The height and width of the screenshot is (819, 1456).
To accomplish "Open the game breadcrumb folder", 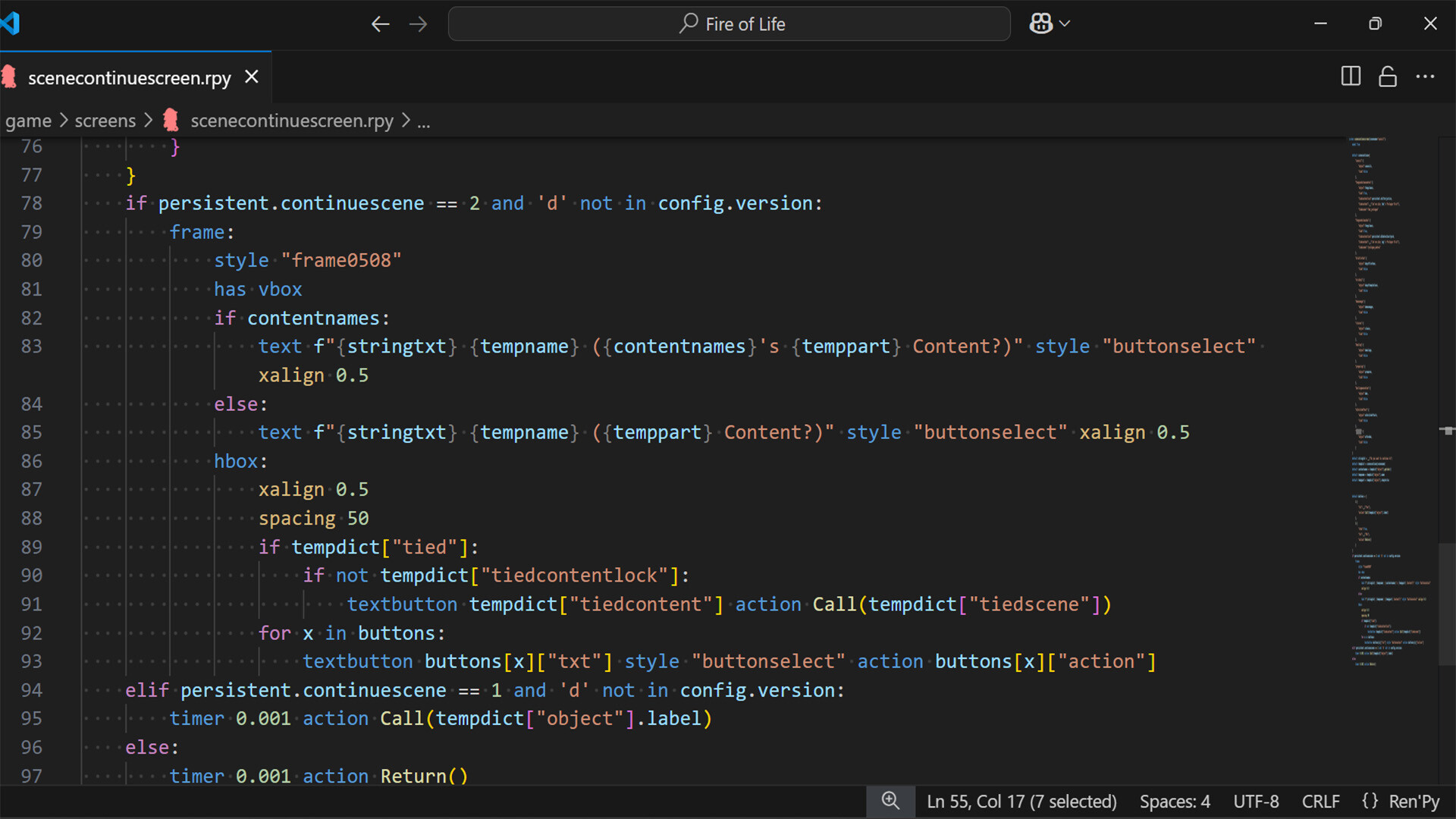I will 28,121.
